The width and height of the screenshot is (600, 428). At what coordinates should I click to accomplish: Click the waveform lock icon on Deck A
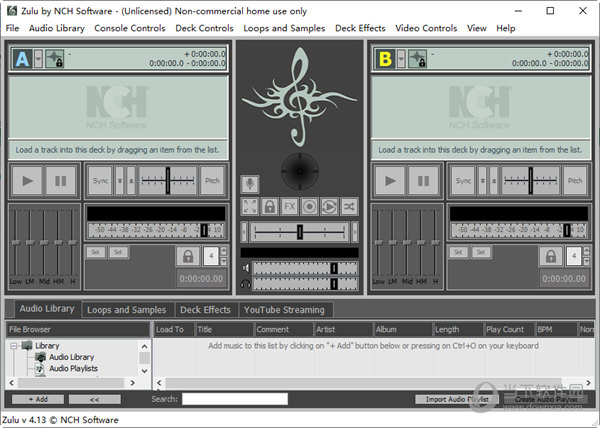55,59
